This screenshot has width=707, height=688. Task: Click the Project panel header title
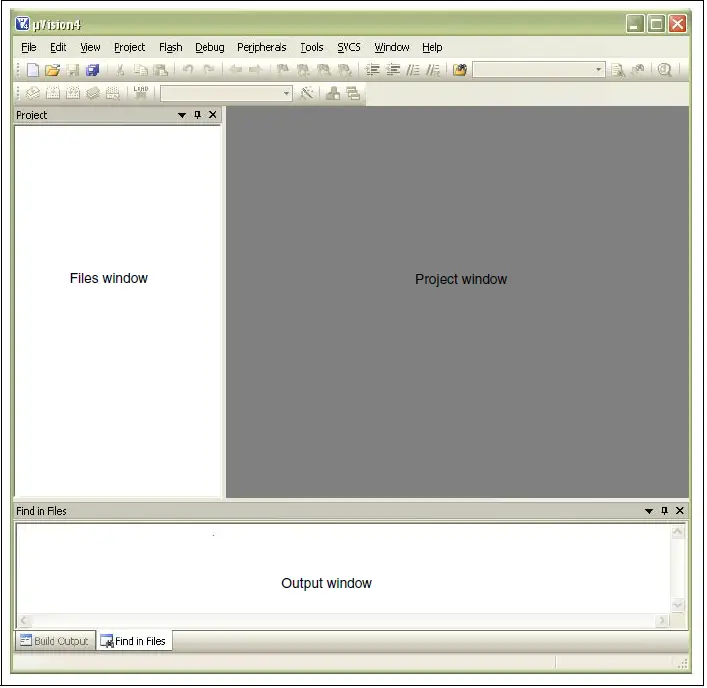[x=32, y=115]
